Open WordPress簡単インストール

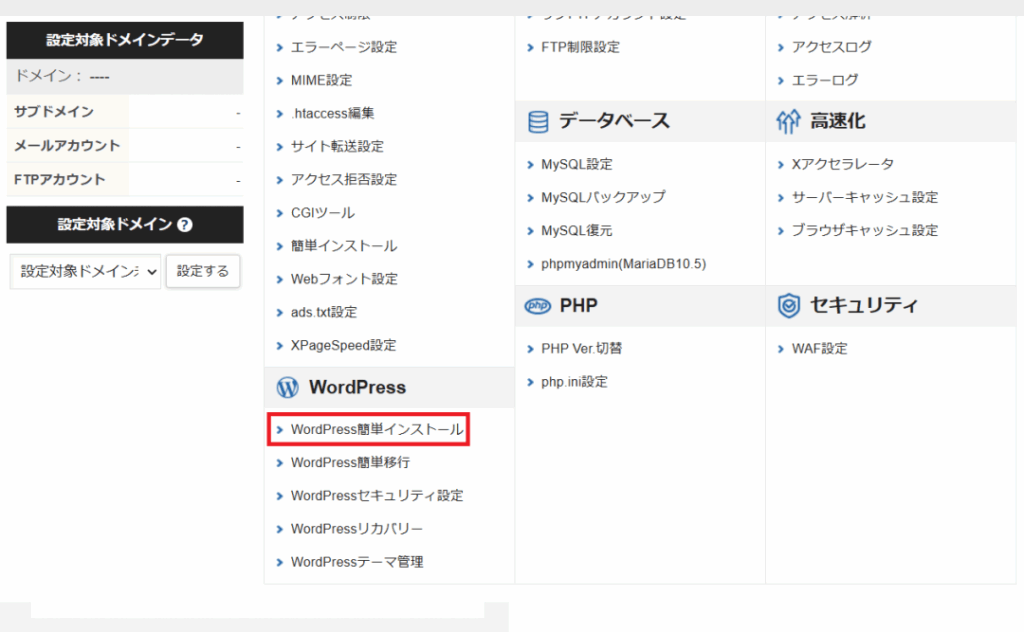[377, 430]
